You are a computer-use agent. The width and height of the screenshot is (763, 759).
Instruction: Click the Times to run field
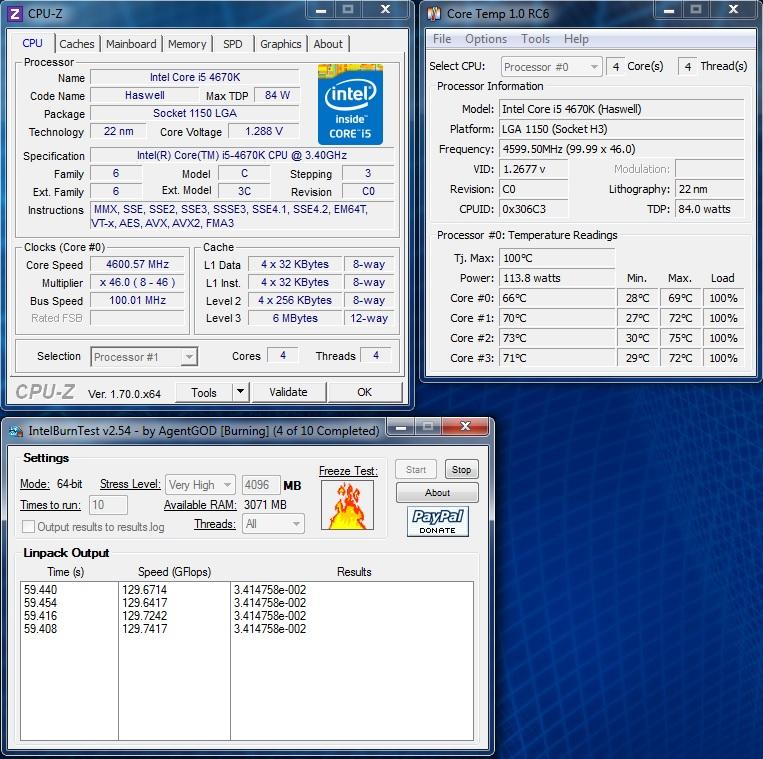coord(108,505)
